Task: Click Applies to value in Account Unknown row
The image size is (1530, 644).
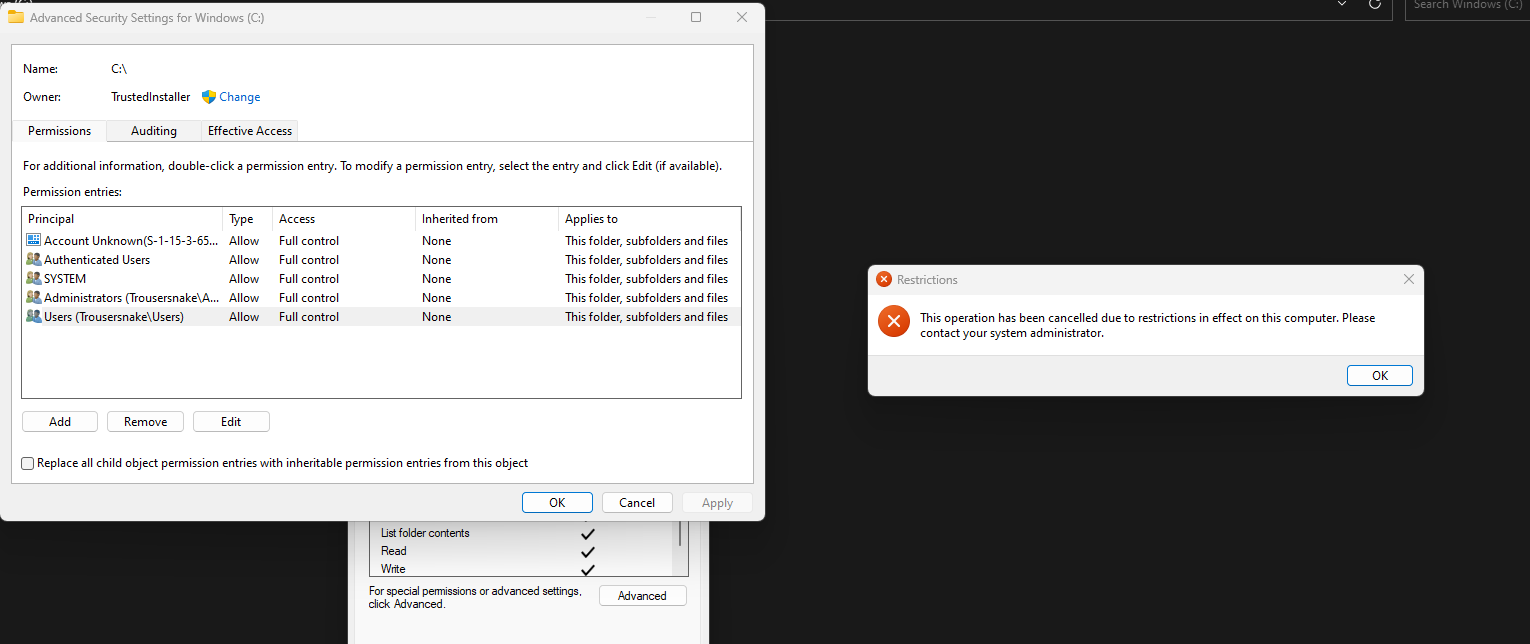Action: click(x=646, y=241)
